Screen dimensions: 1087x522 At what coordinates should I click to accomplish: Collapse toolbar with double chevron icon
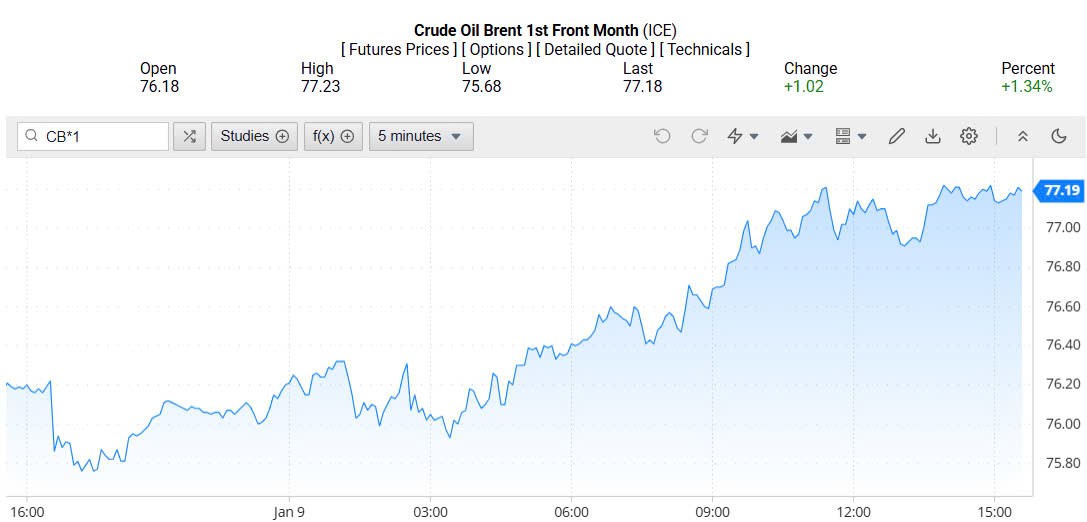click(1022, 137)
